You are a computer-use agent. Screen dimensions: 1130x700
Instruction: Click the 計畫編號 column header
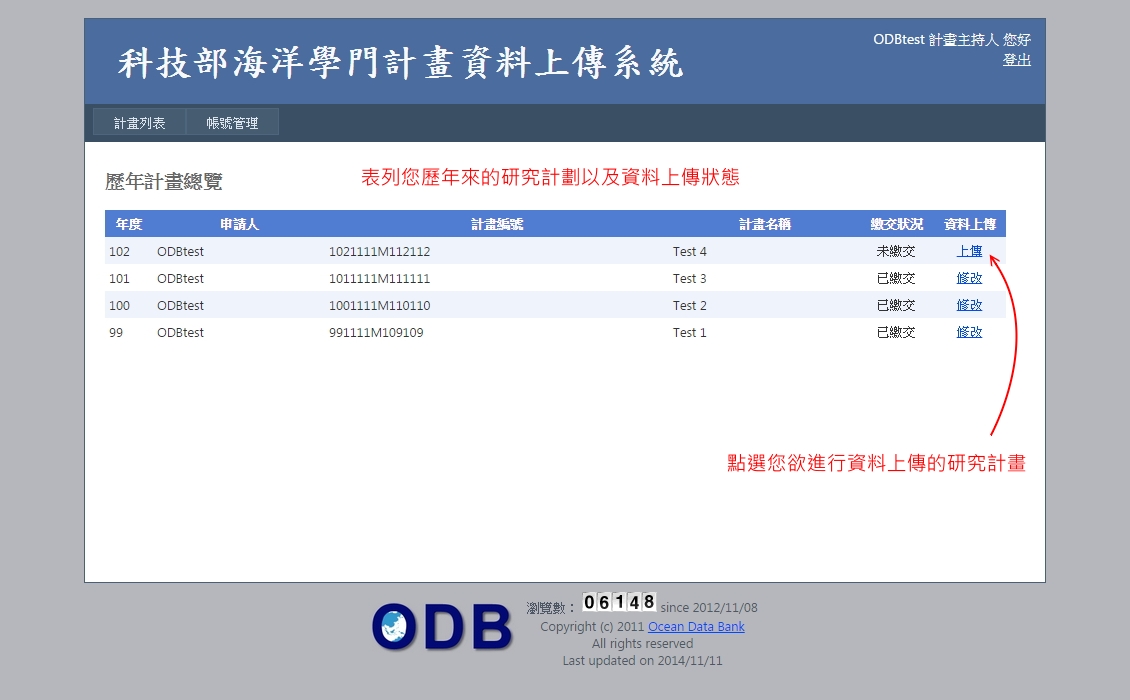497,224
